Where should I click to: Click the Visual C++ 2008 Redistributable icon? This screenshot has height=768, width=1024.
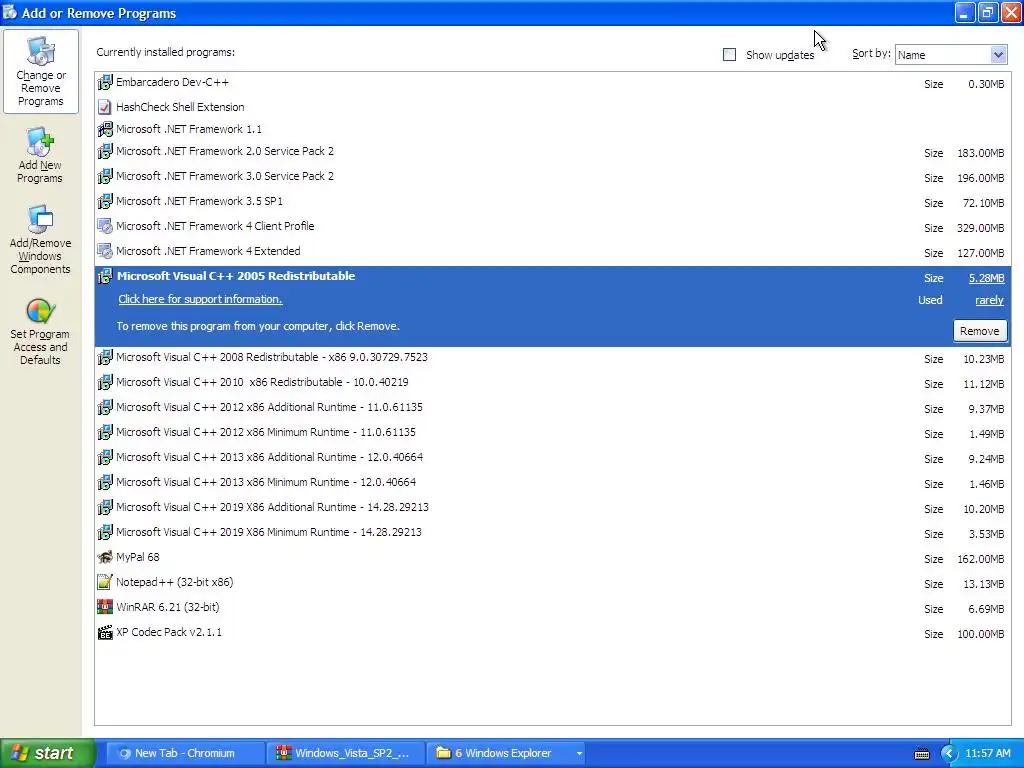tap(104, 357)
